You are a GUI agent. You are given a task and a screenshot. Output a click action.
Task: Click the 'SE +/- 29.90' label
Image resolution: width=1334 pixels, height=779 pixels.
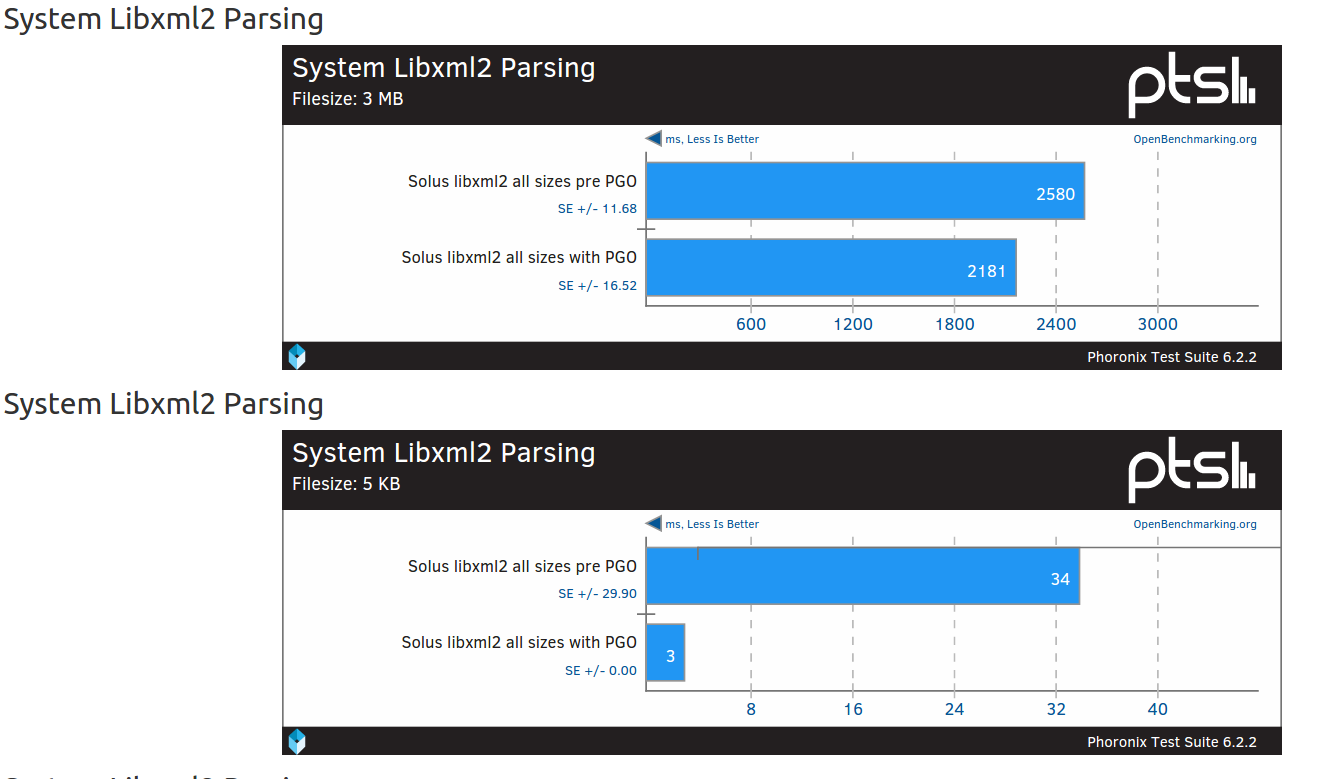pos(597,594)
